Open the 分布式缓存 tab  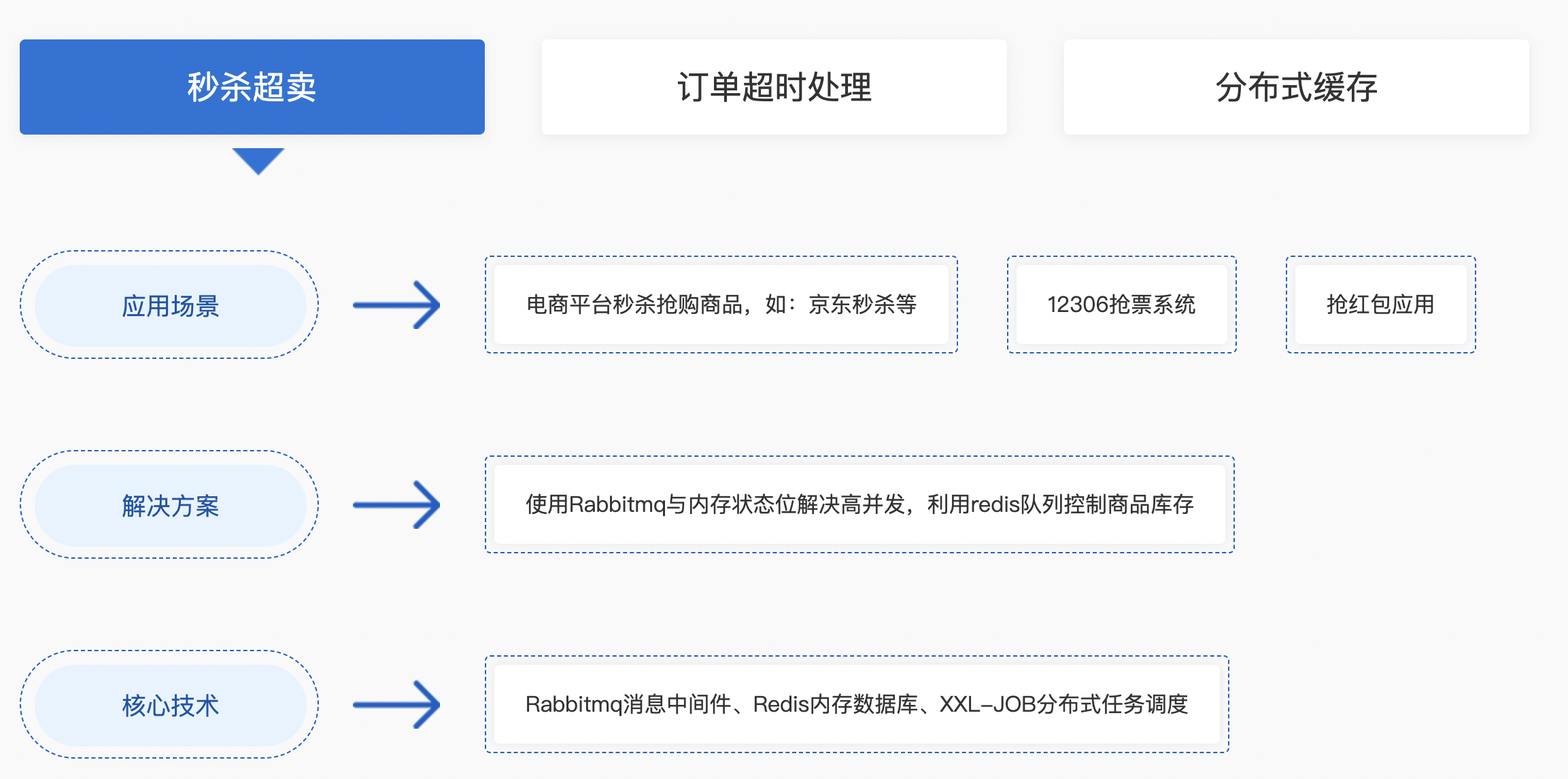point(1296,87)
